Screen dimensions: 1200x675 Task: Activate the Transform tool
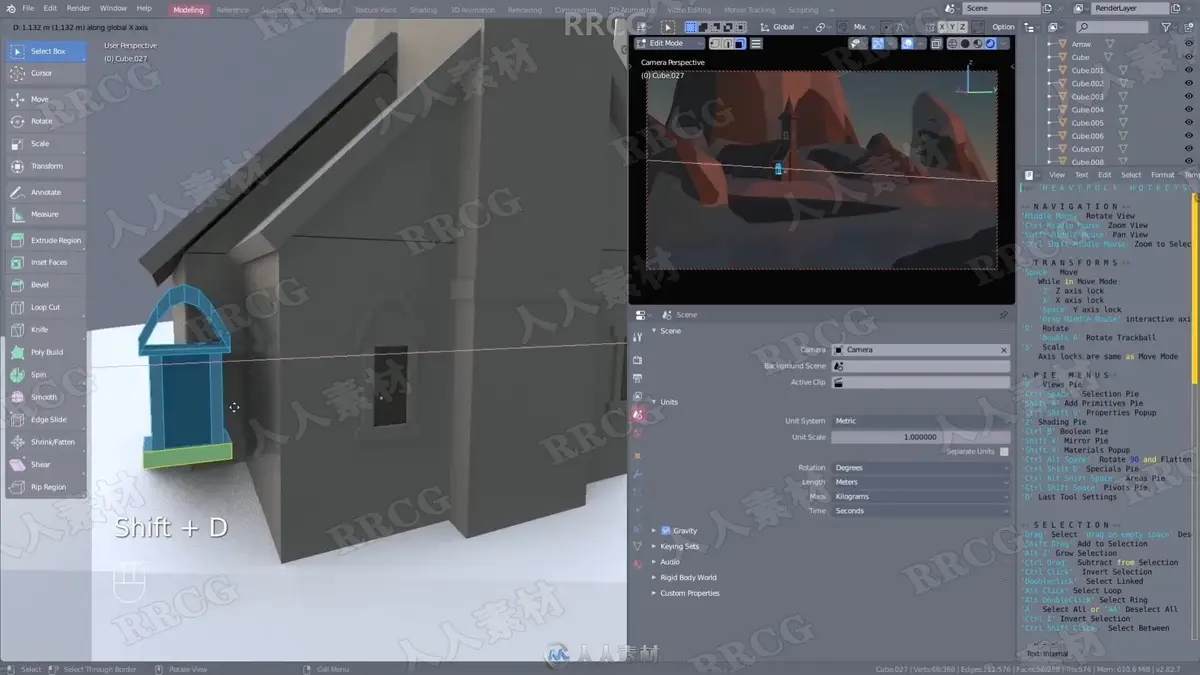[46, 166]
